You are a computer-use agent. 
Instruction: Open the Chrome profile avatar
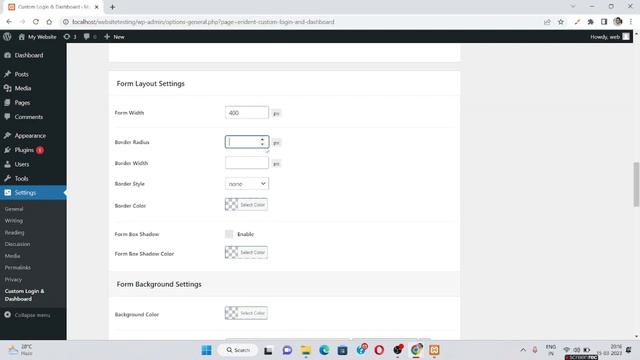618,22
